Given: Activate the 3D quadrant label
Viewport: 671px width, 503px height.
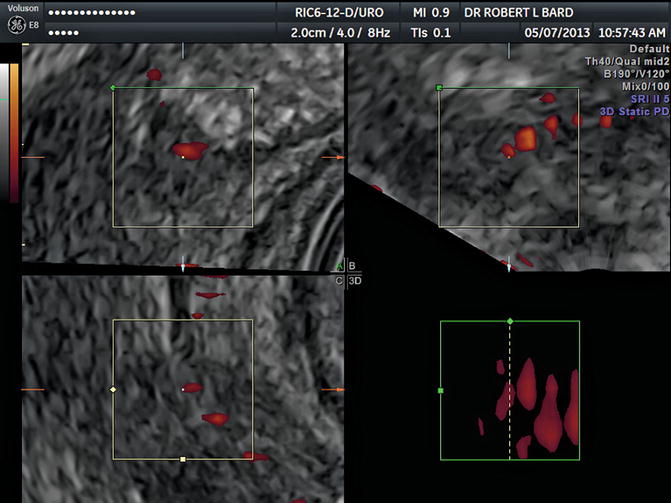Looking at the screenshot, I should (353, 281).
